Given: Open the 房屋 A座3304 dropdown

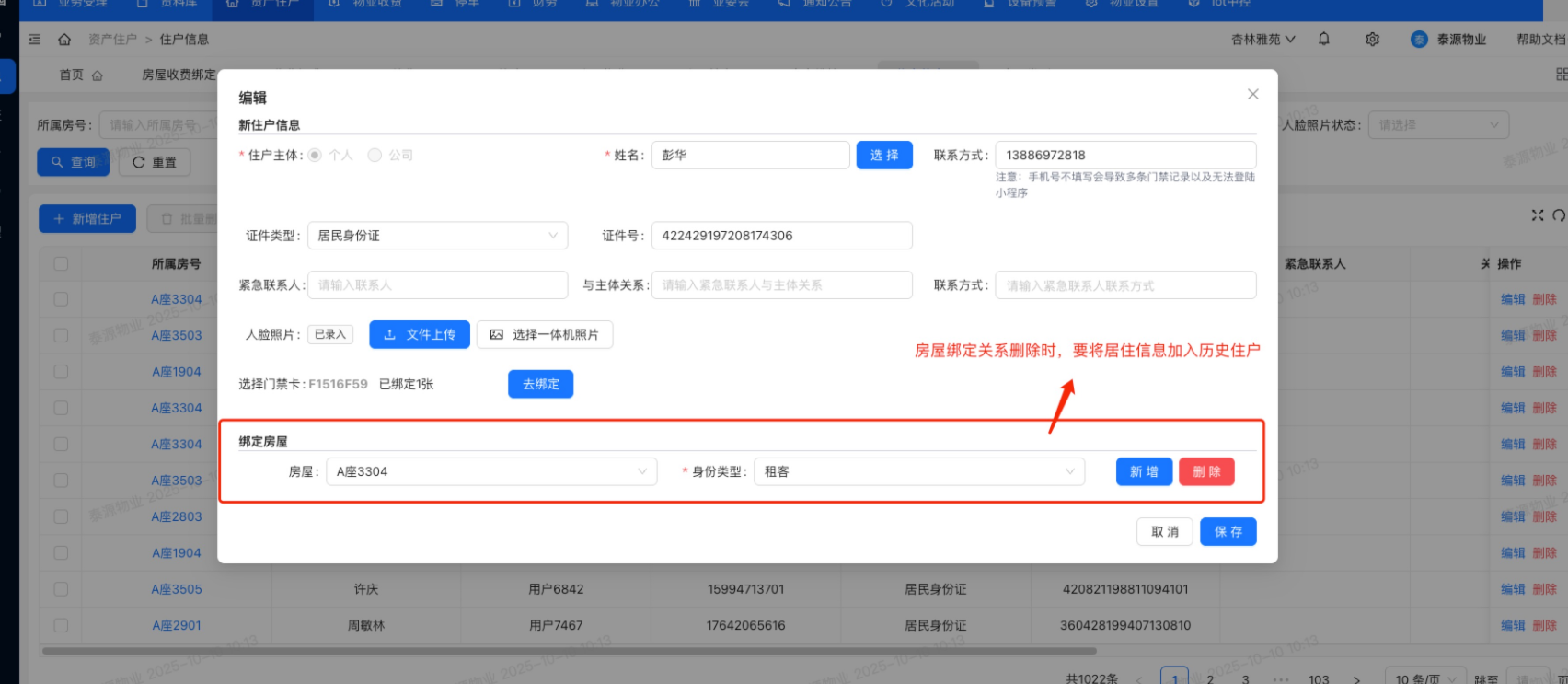Looking at the screenshot, I should (491, 472).
